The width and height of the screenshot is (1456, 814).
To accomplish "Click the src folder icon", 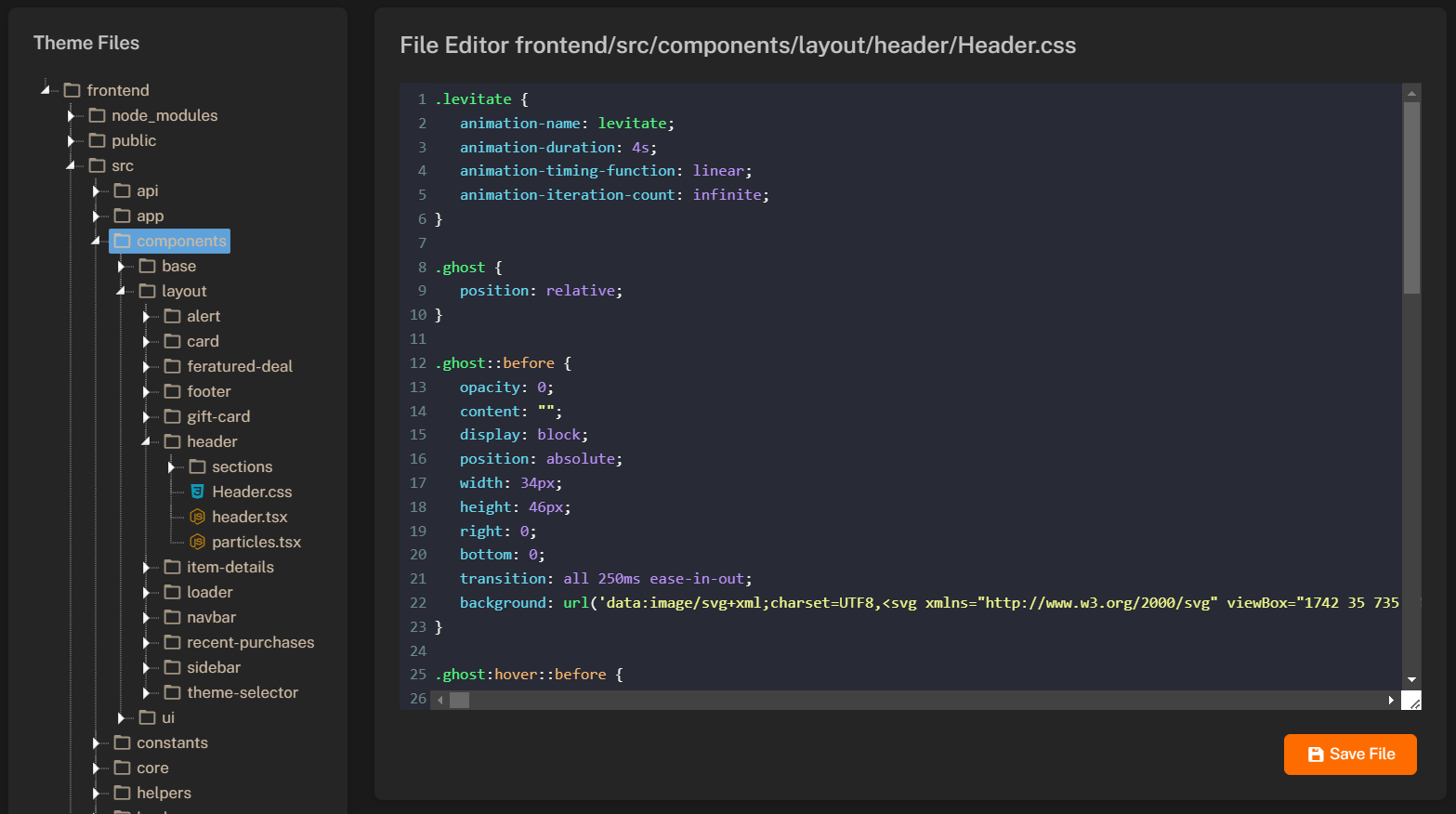I will tap(97, 165).
